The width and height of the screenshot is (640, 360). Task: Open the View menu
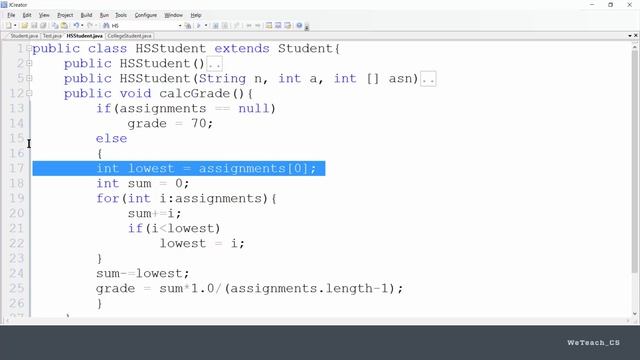coord(44,15)
